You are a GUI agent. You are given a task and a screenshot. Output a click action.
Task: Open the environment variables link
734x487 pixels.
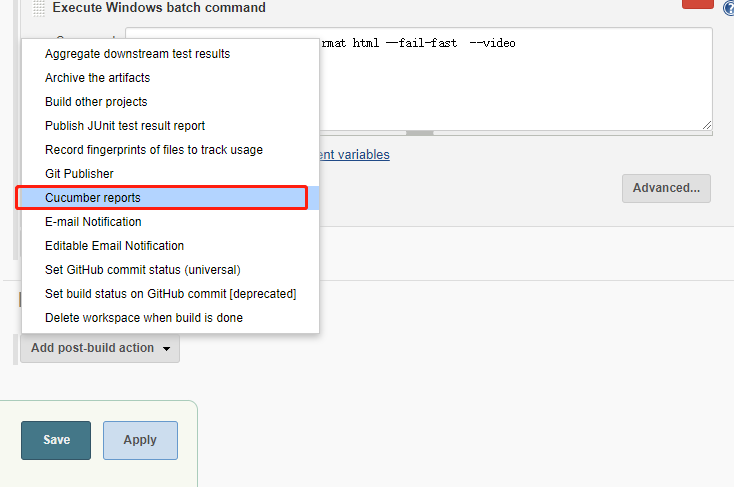pyautogui.click(x=354, y=154)
